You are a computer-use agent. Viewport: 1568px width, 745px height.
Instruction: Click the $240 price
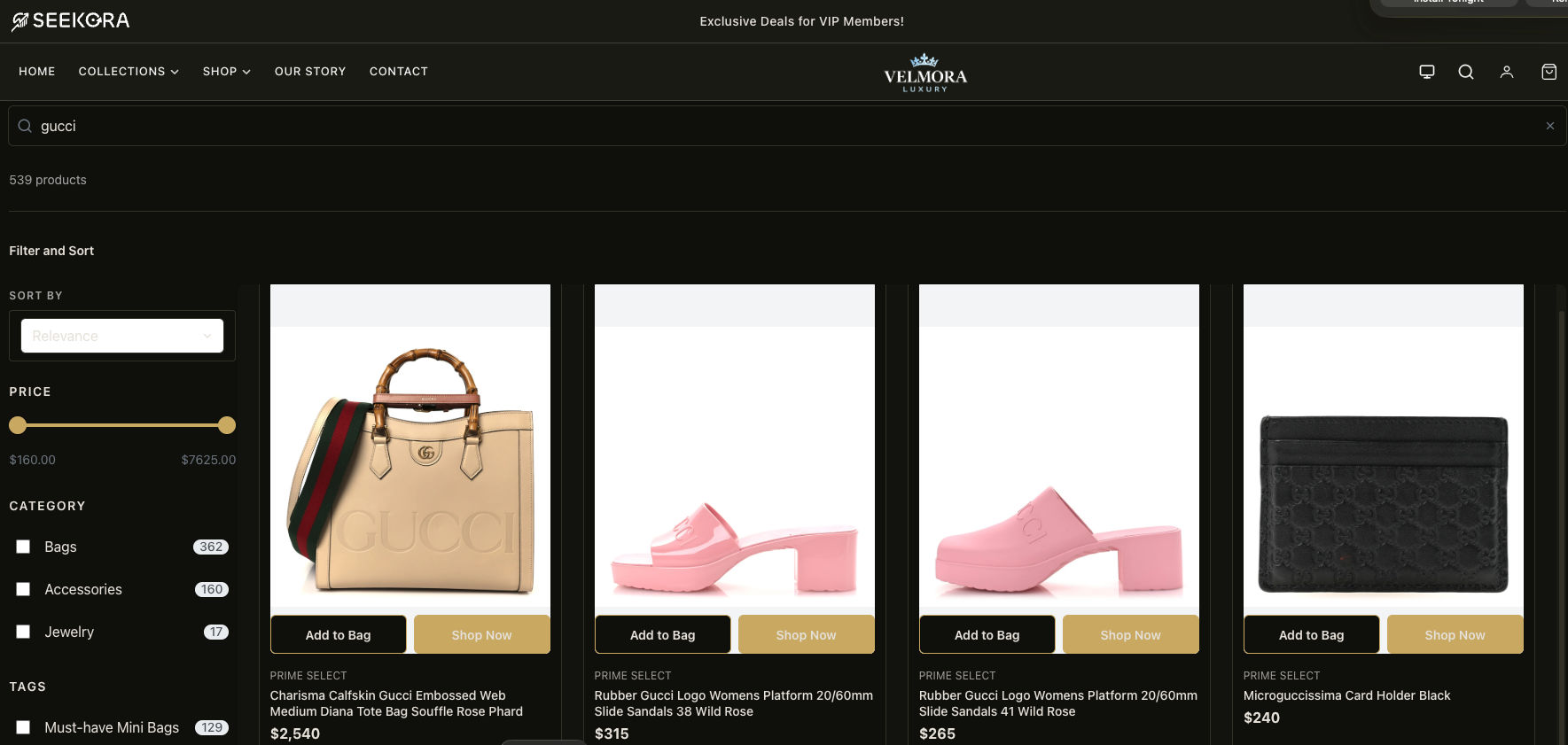pyautogui.click(x=1261, y=718)
